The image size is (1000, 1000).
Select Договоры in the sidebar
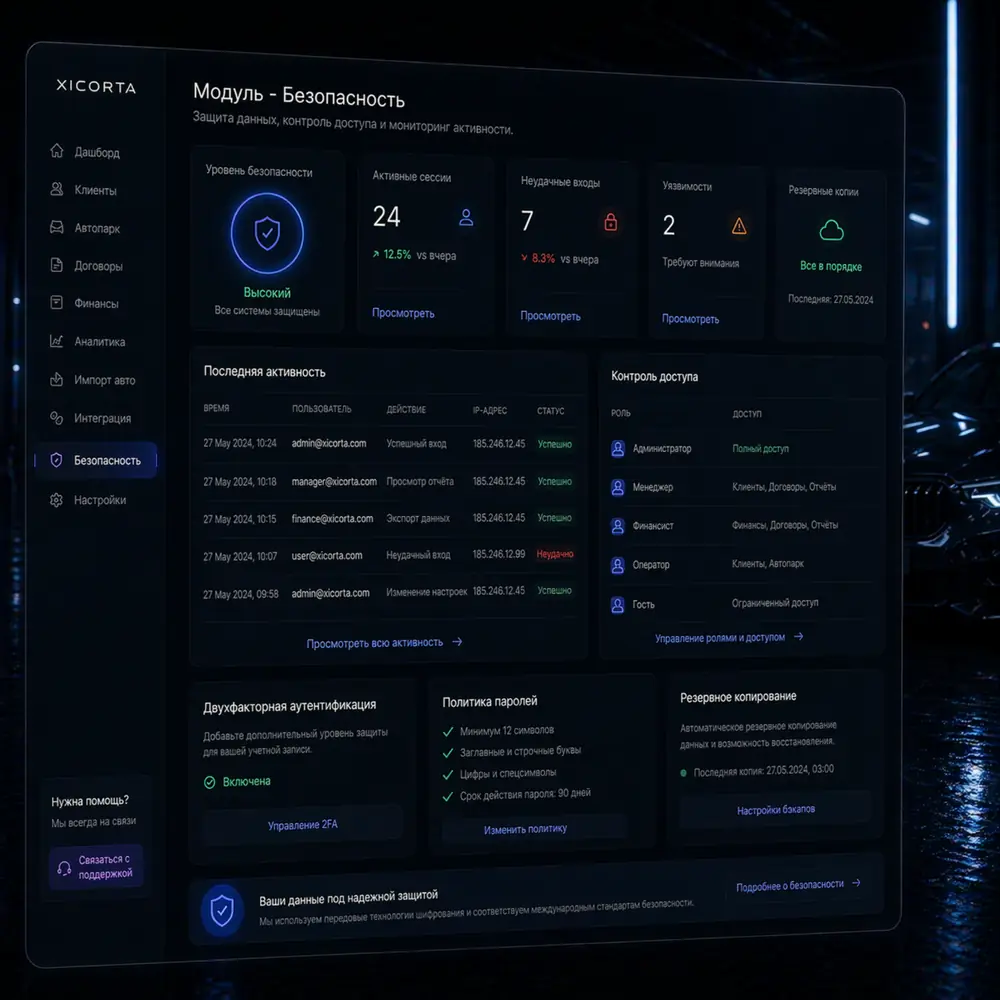[x=86, y=265]
